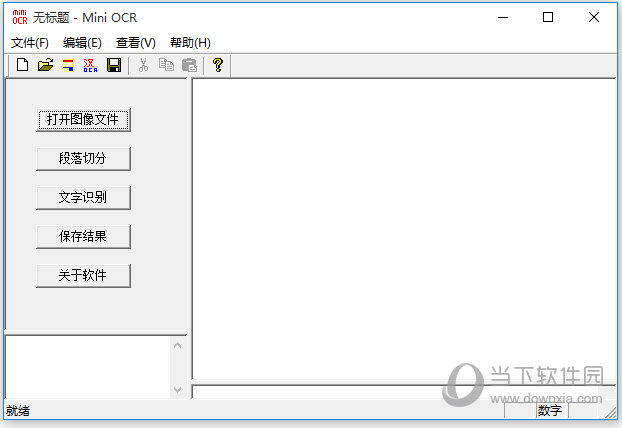
Task: Click the down arrow of preview scrollbar
Action: point(178,390)
